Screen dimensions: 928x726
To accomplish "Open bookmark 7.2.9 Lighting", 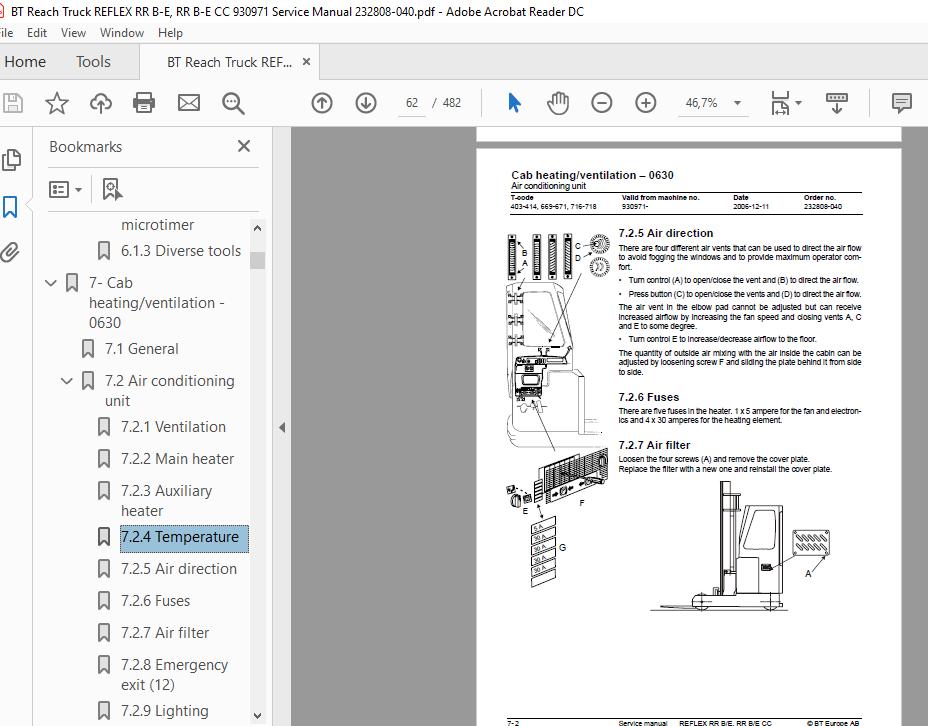I will point(165,711).
